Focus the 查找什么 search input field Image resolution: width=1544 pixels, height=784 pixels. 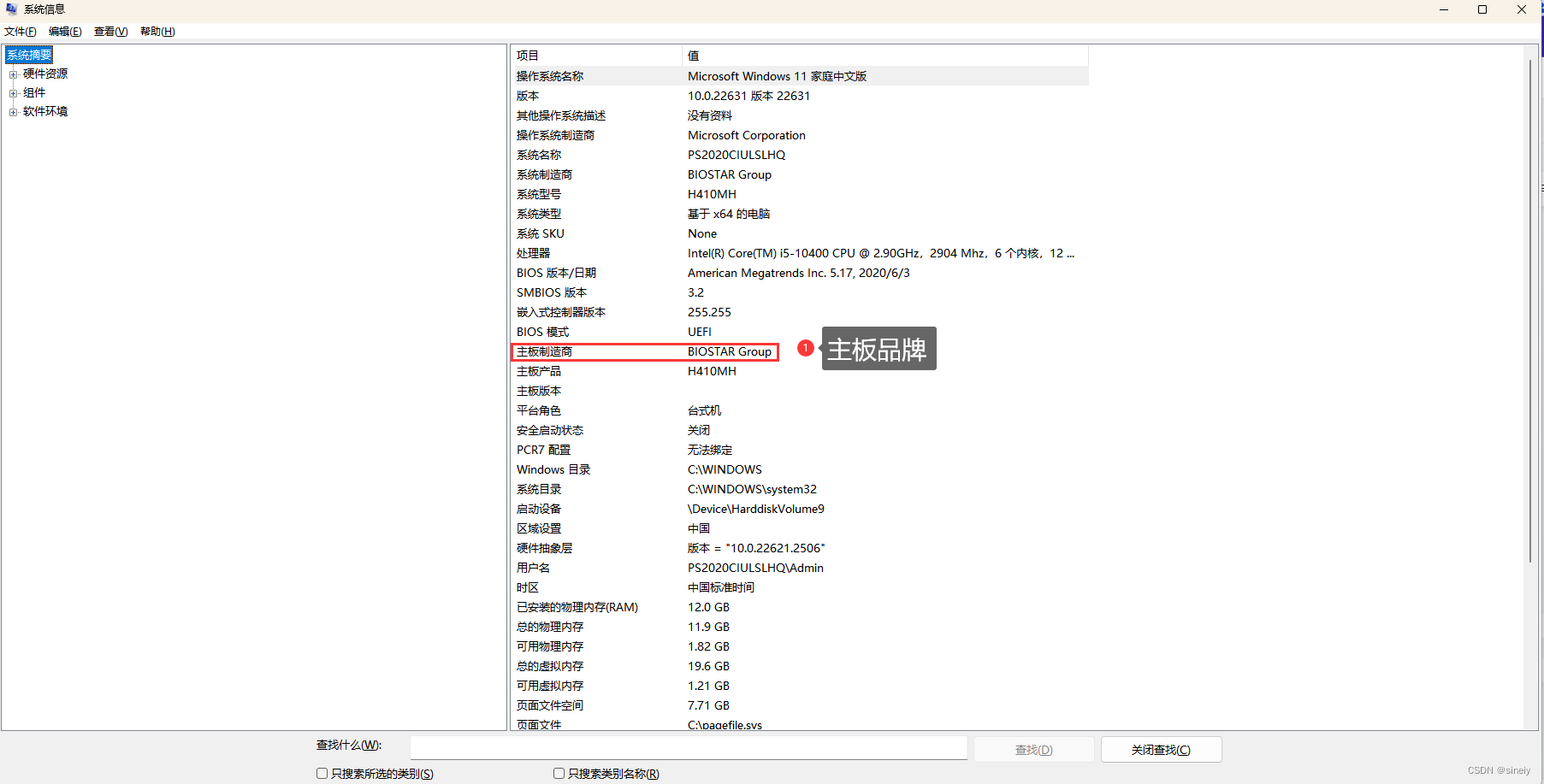click(689, 748)
